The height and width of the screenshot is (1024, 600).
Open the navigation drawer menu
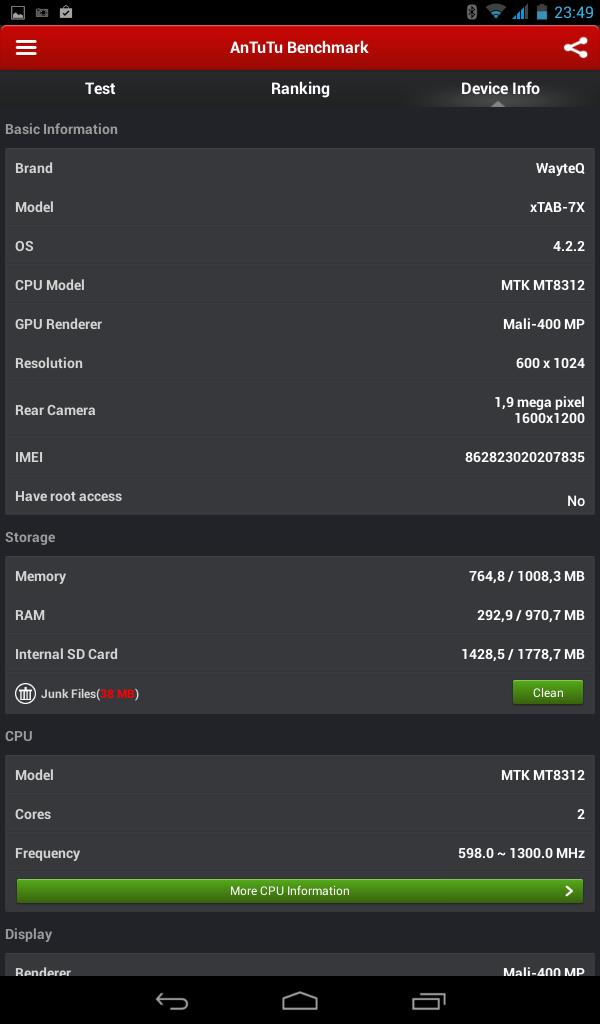pyautogui.click(x=26, y=47)
